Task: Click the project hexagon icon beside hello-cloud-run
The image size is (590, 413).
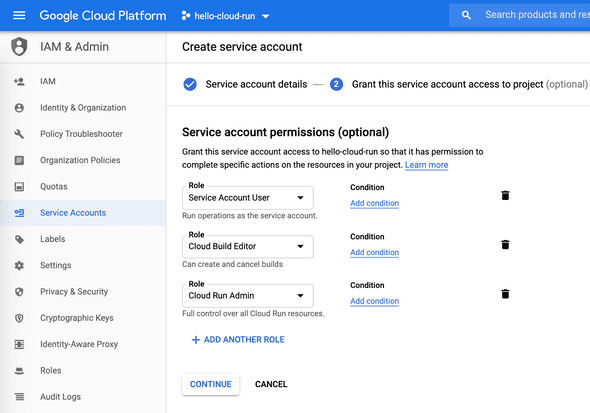Action: click(186, 15)
